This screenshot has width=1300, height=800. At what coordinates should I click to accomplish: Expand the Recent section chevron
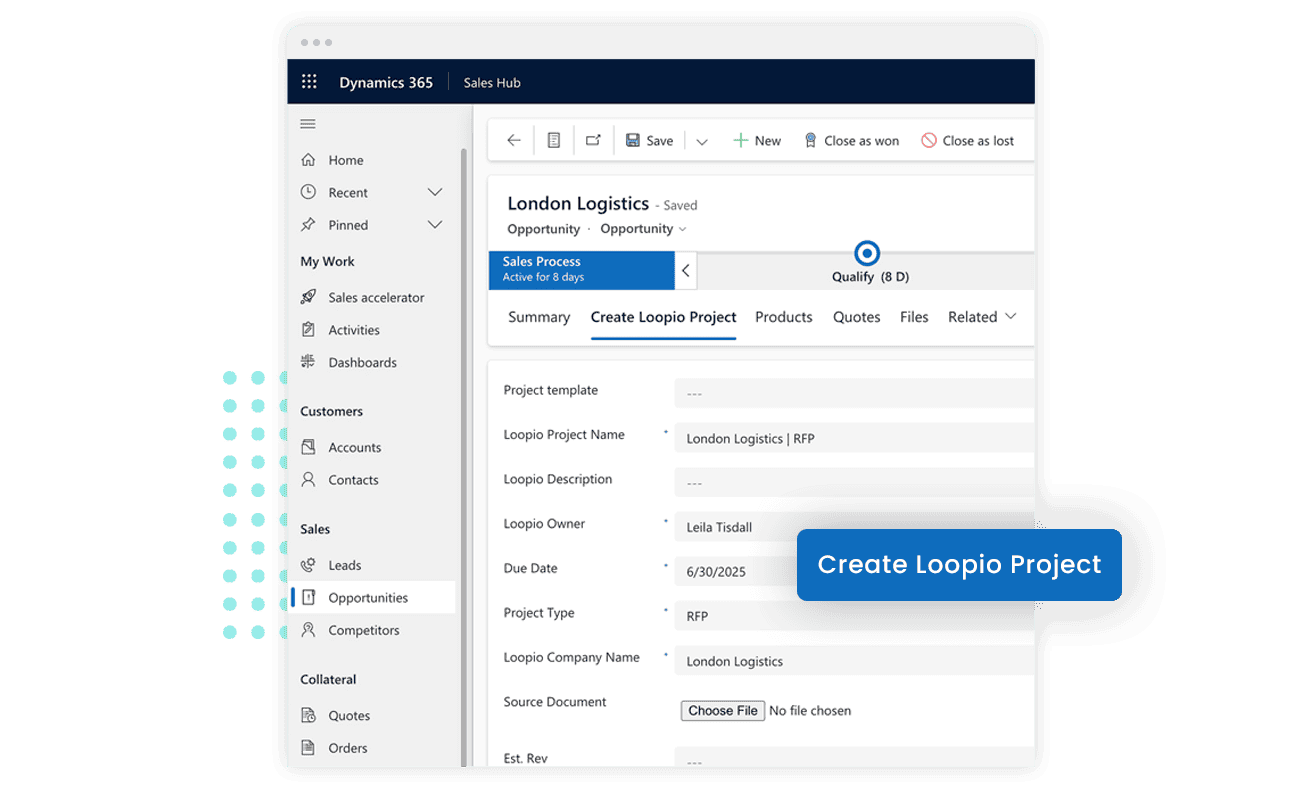tap(435, 192)
